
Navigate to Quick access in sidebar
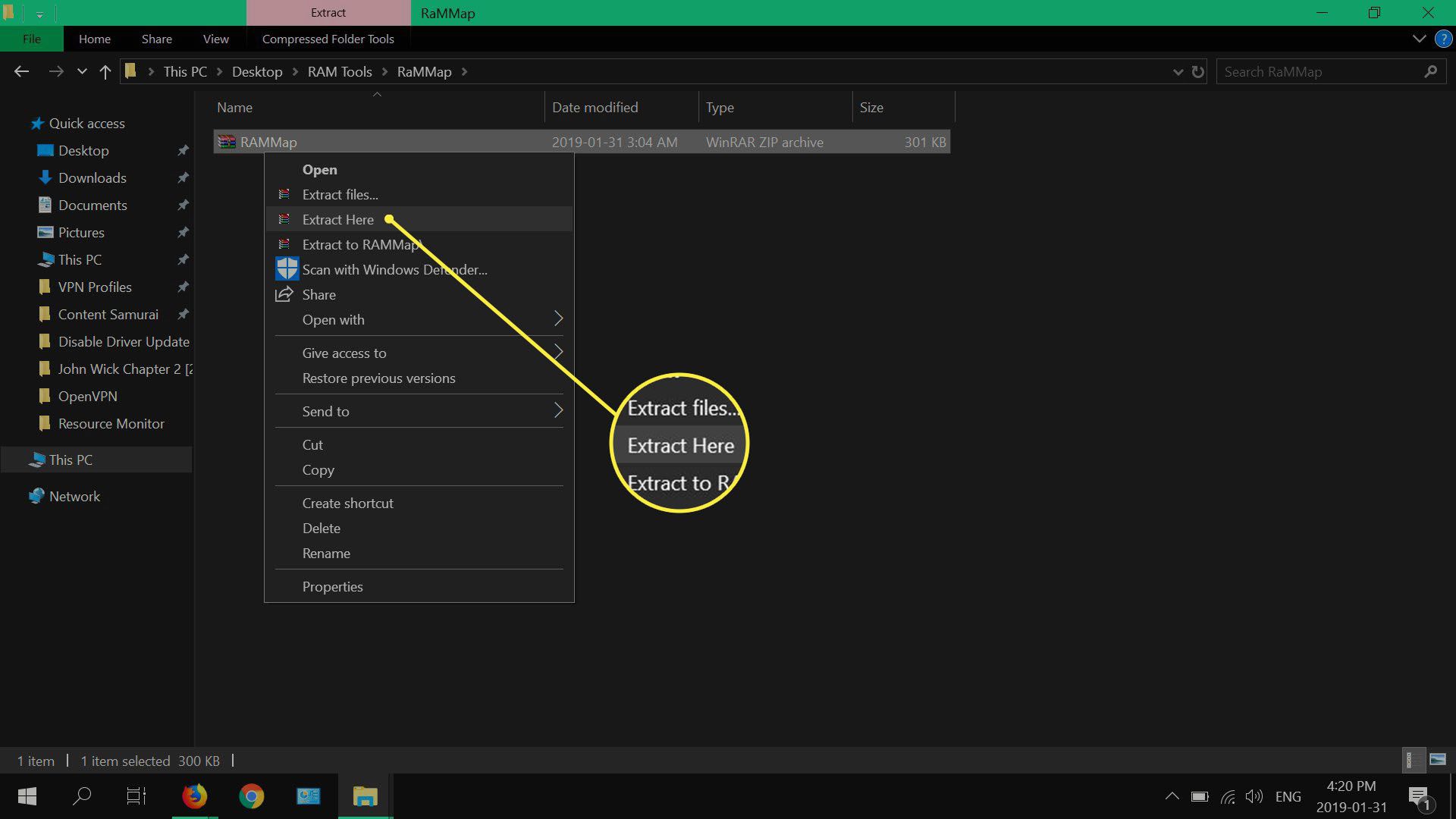(x=87, y=123)
